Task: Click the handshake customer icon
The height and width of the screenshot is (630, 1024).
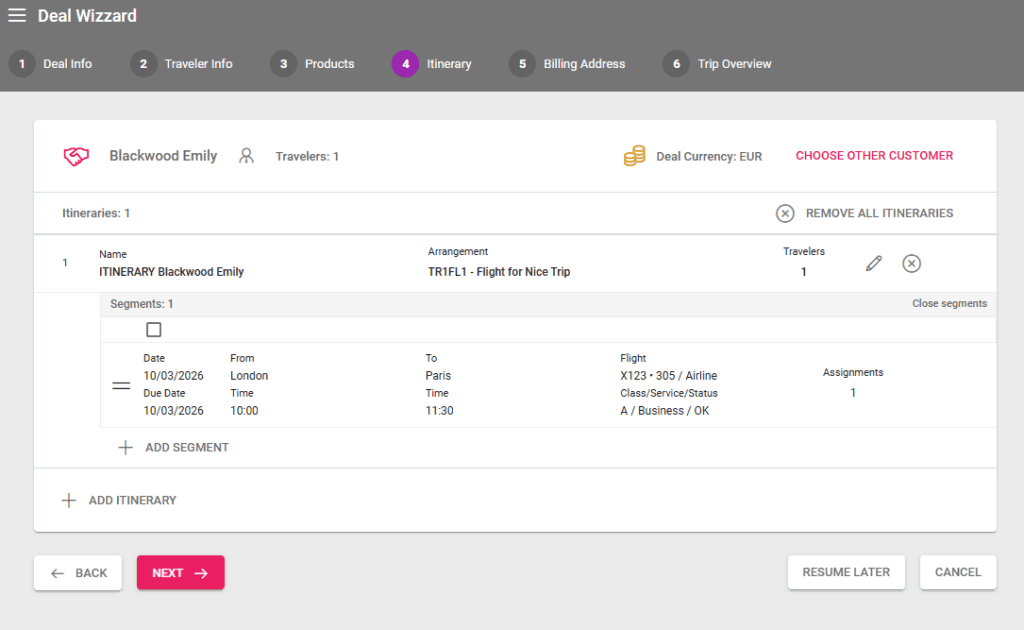Action: point(77,156)
